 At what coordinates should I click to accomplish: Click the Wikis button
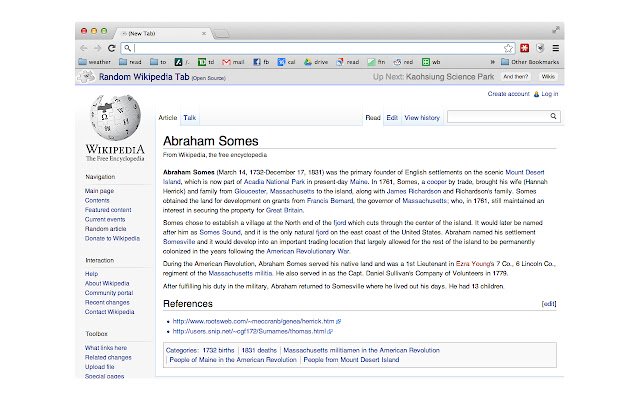(x=548, y=77)
